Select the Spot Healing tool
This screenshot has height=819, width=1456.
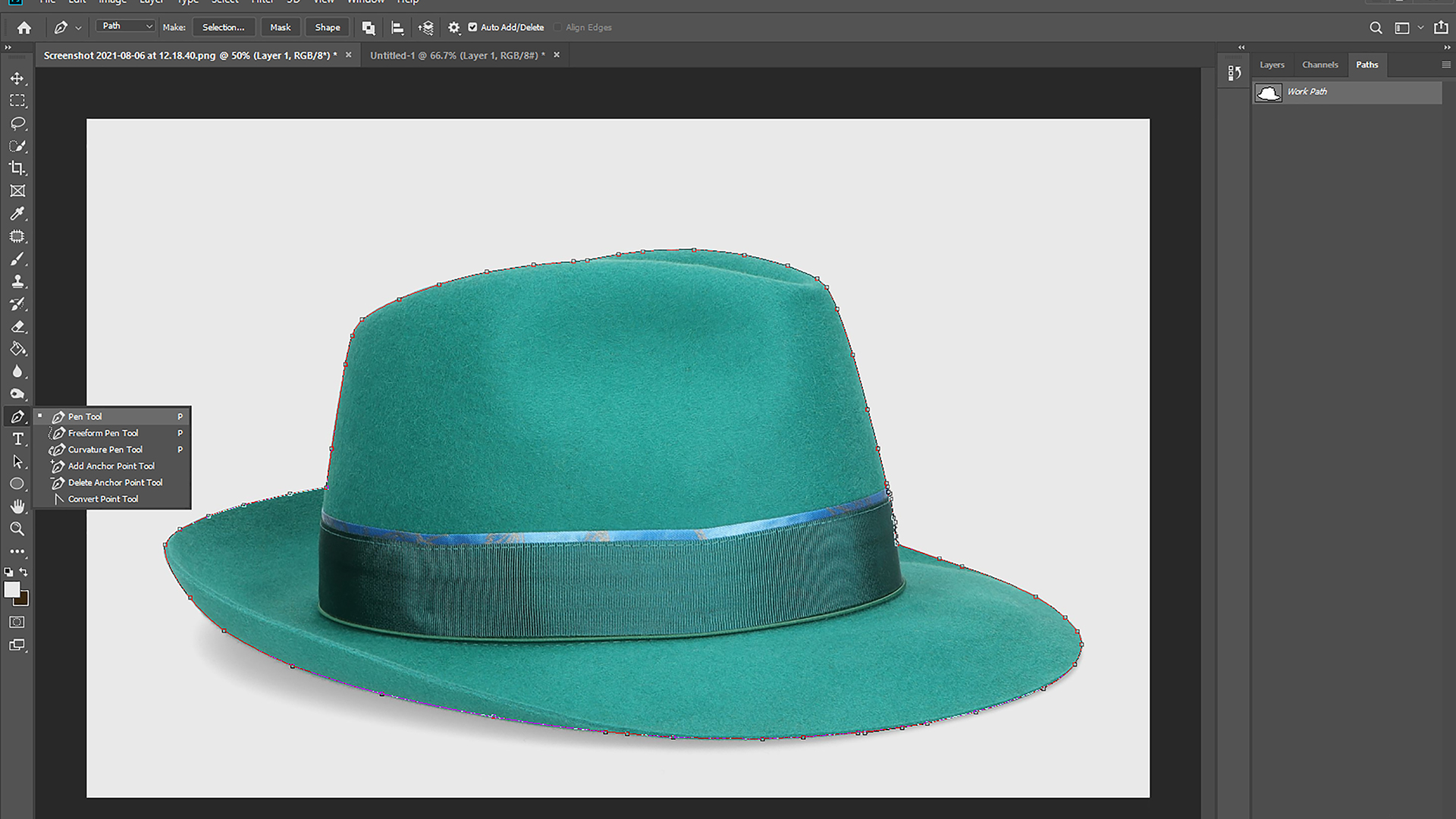[17, 237]
